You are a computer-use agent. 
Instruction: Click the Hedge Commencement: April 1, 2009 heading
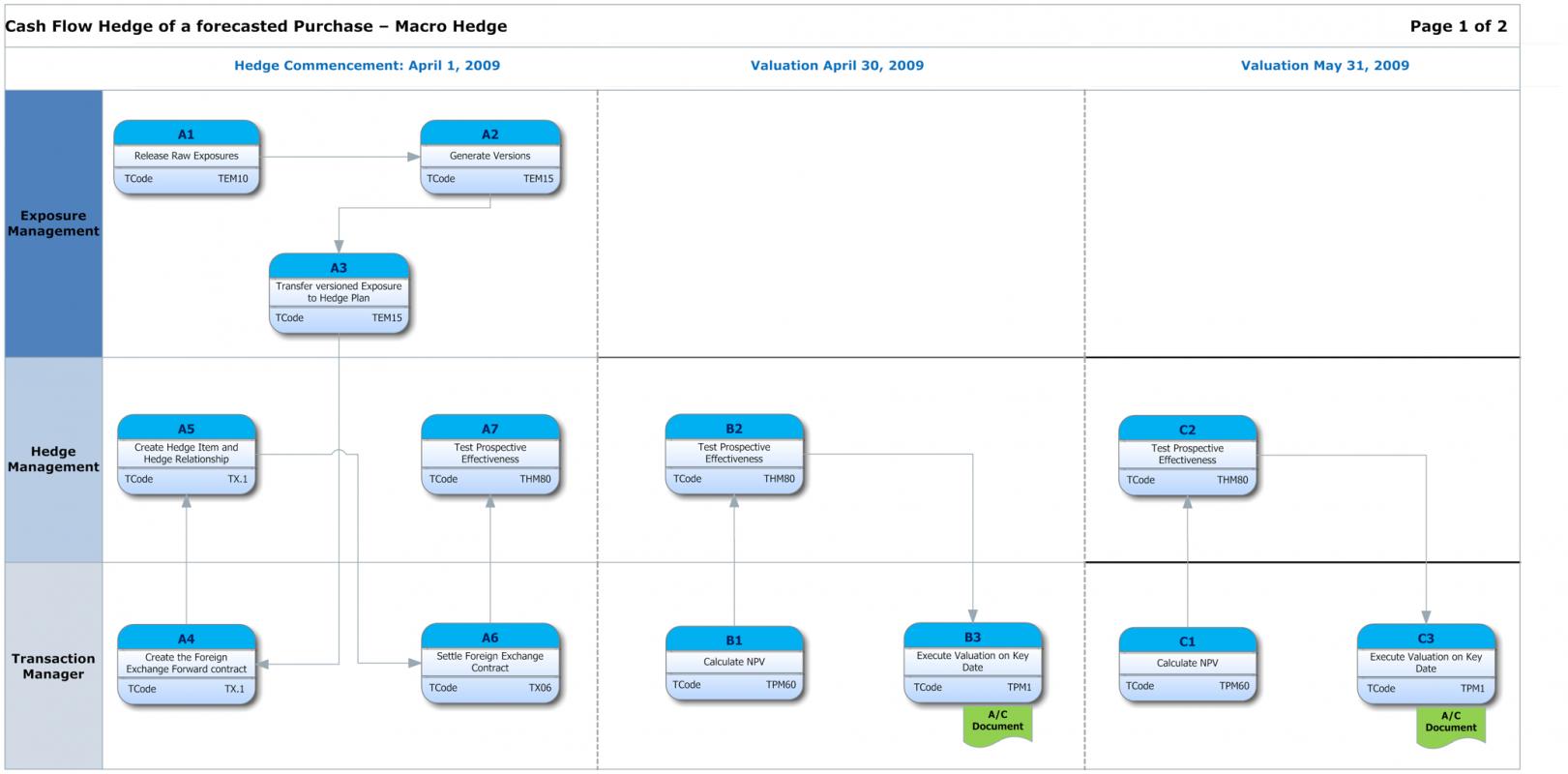click(368, 66)
